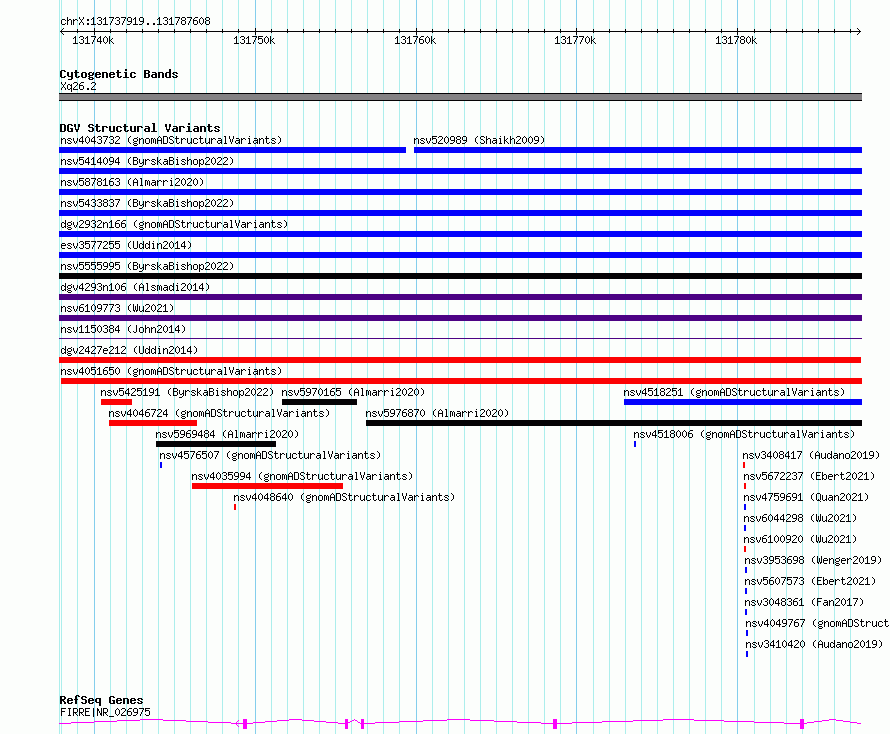Viewport: 890px width, 734px height.
Task: Click the FIRRE|NR_026975 gene label
Action: click(105, 712)
